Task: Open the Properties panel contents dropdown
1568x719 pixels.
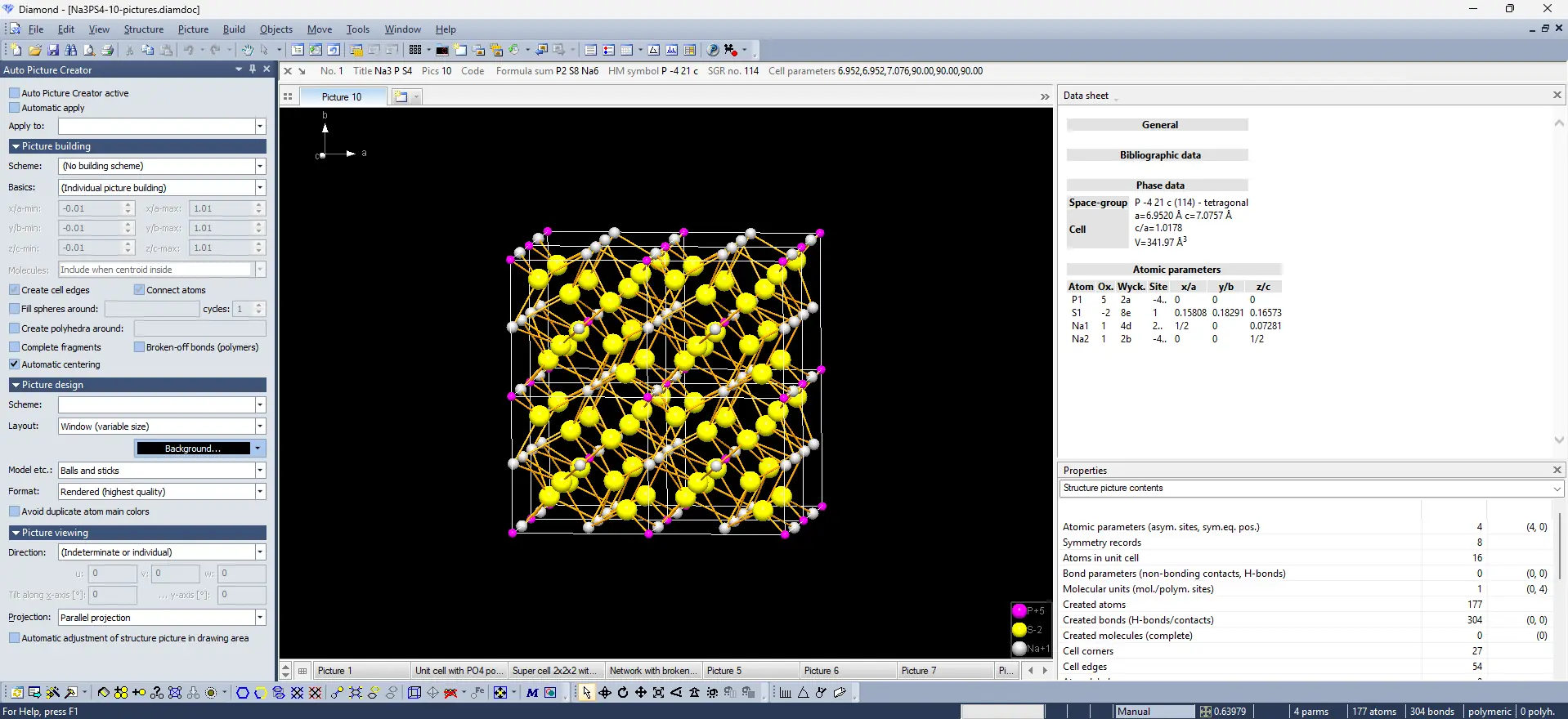Action: tap(1557, 489)
